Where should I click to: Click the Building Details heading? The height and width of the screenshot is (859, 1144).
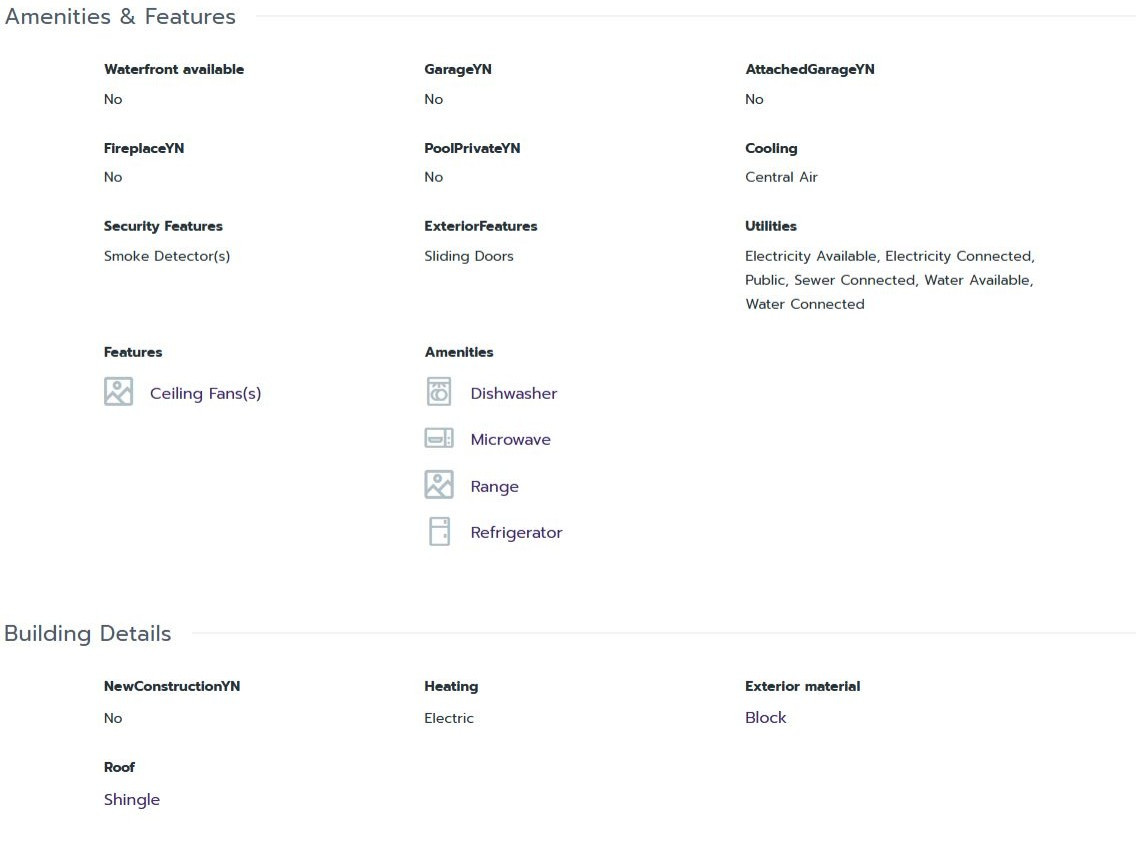tap(88, 634)
